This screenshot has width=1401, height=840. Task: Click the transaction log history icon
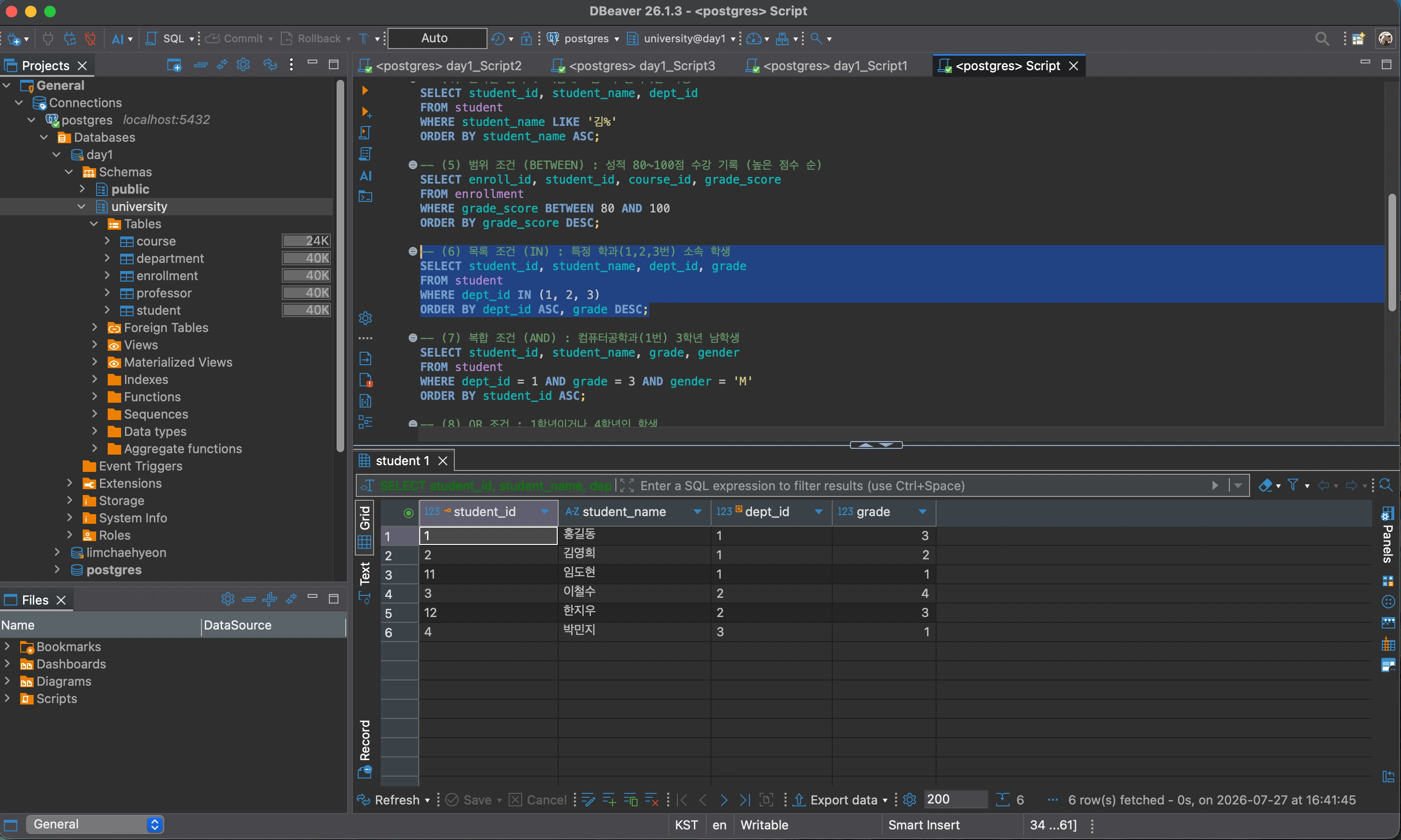pos(497,38)
